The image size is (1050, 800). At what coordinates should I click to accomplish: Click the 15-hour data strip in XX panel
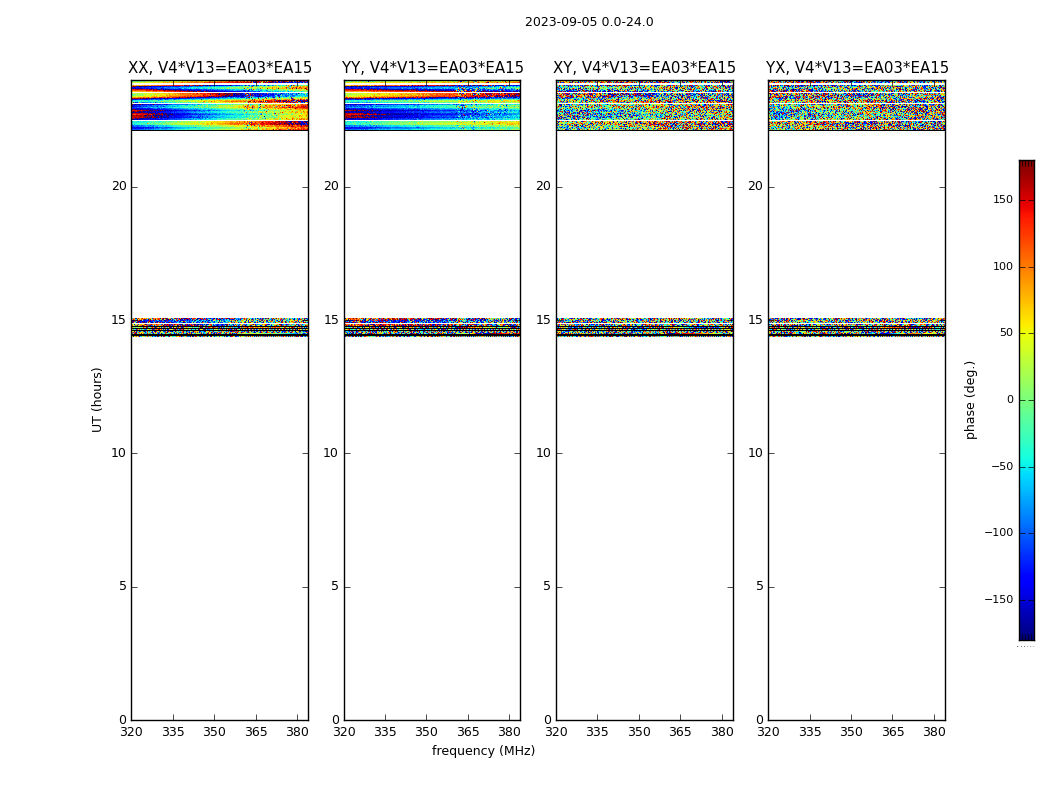[220, 327]
